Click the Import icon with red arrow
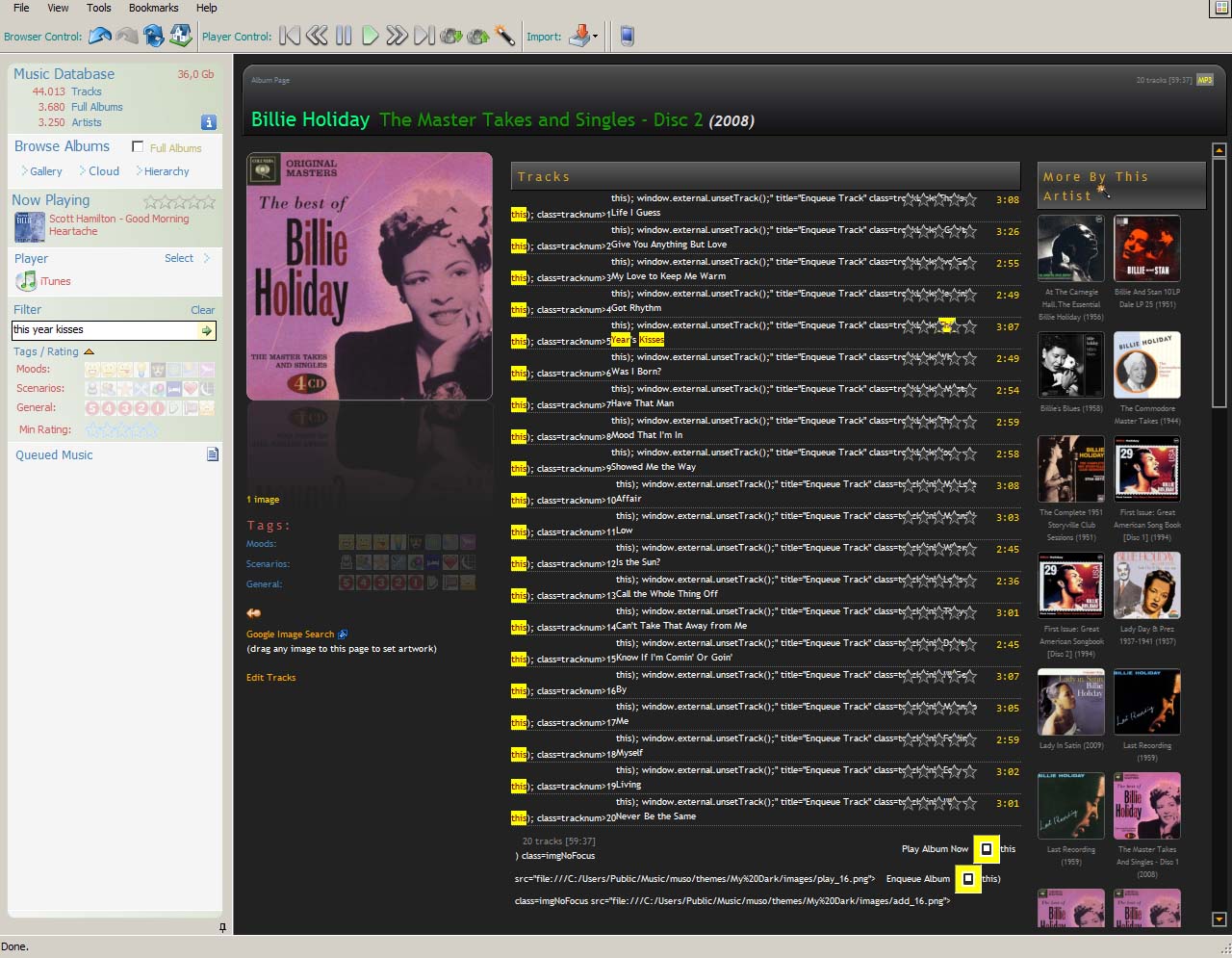This screenshot has width=1232, height=958. tap(579, 36)
